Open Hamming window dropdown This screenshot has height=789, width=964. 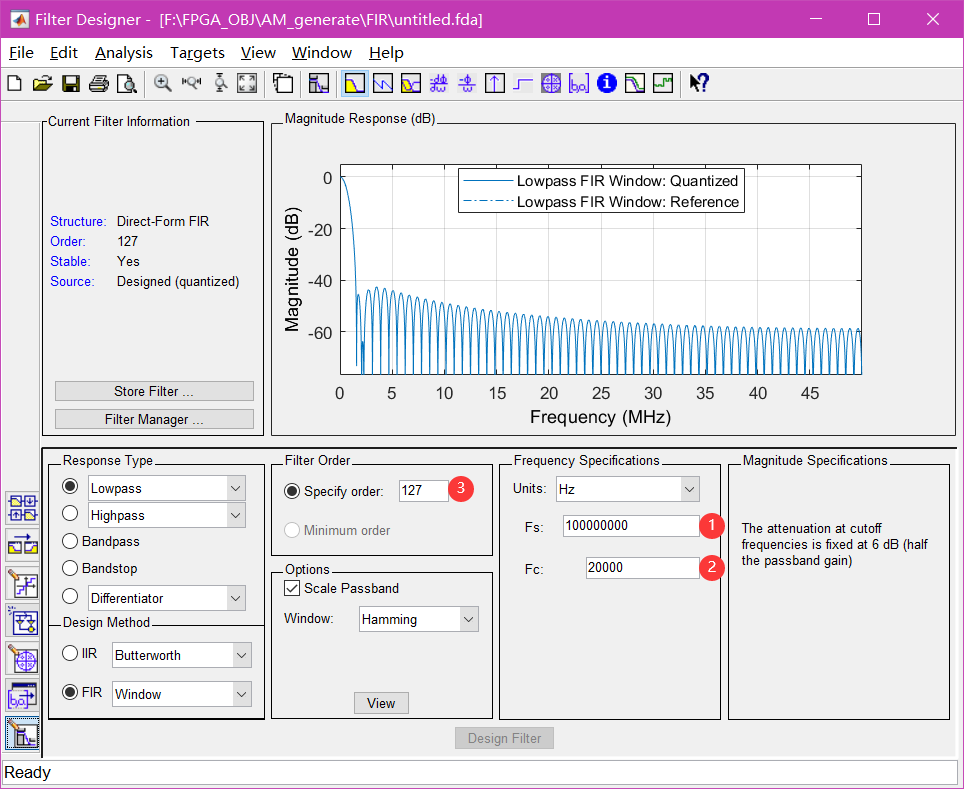468,619
